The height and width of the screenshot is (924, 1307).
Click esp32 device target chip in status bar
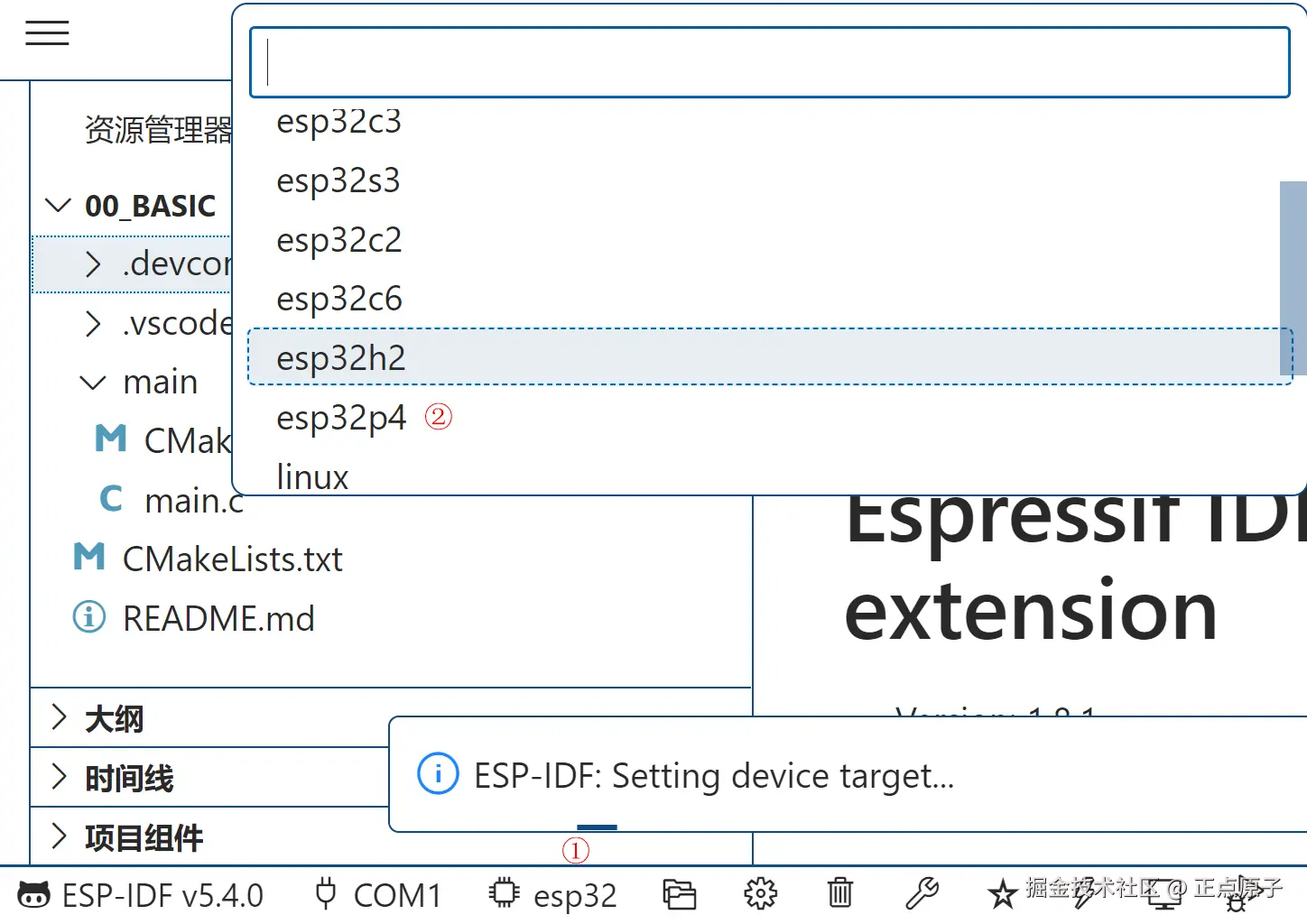click(x=552, y=895)
